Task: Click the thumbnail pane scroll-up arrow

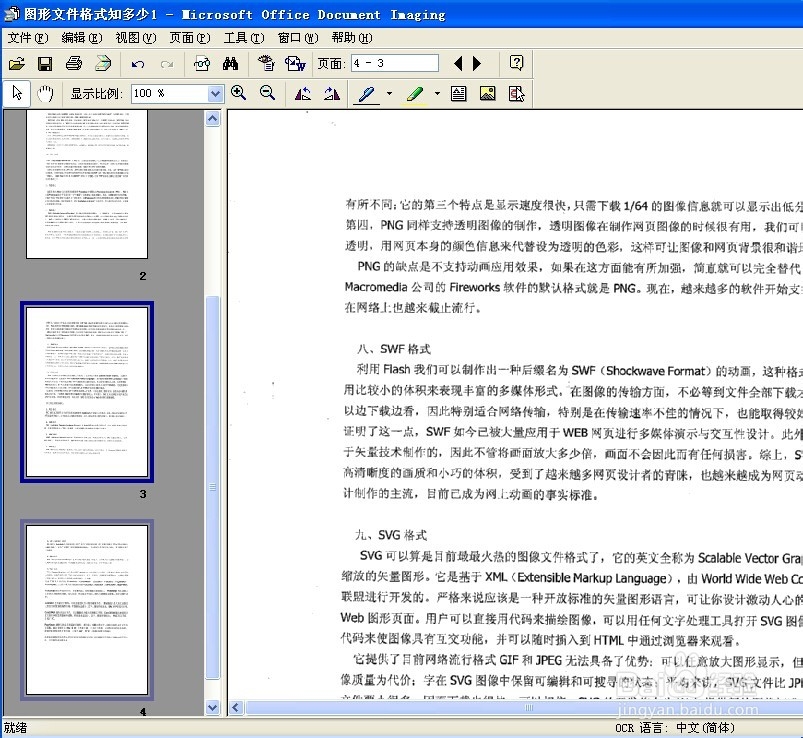Action: [213, 119]
